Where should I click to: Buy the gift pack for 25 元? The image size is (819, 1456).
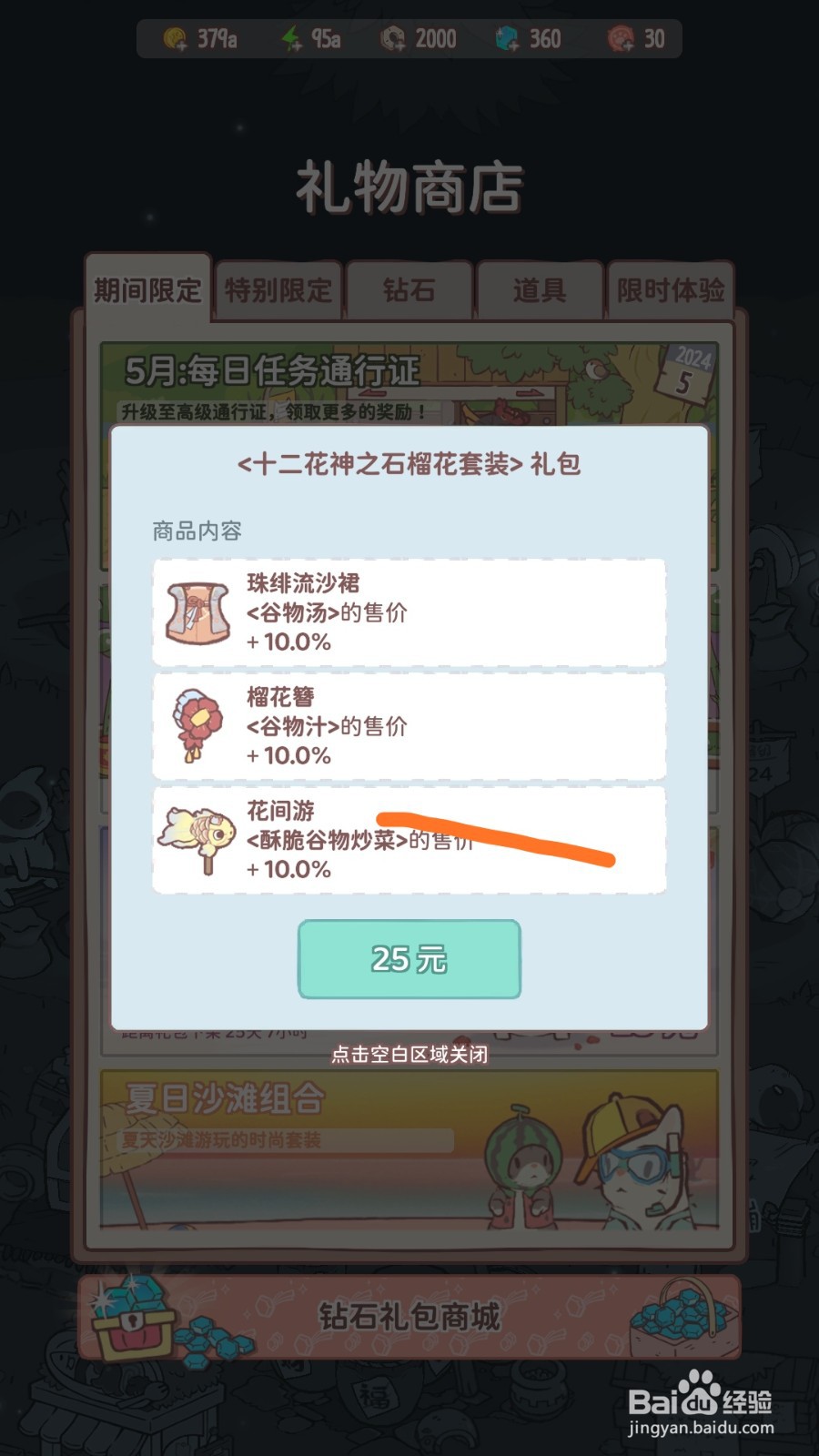pos(409,959)
